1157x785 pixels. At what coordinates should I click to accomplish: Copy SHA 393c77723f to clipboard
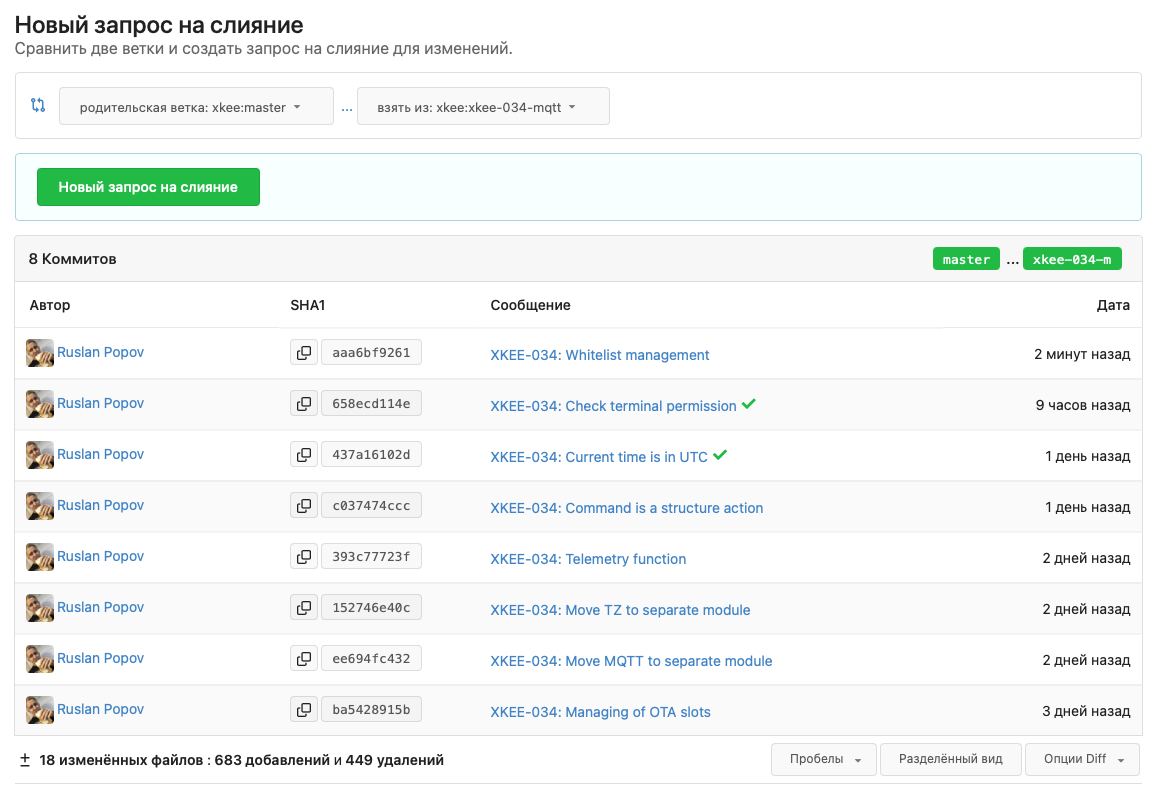pos(303,556)
